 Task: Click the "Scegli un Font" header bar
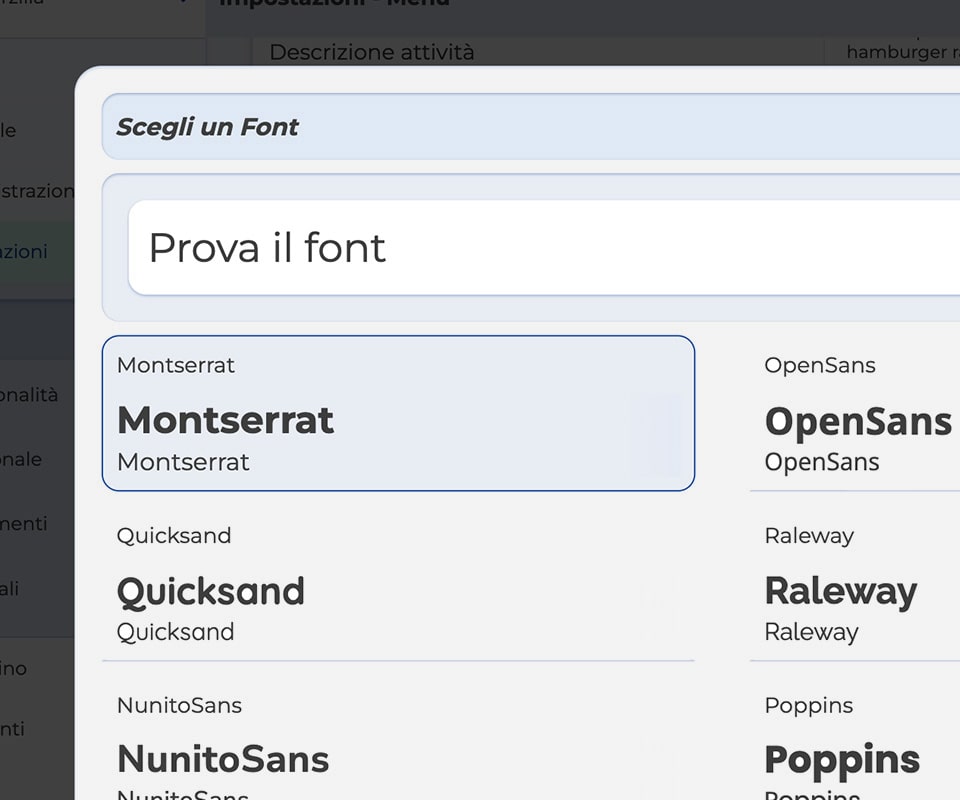530,127
